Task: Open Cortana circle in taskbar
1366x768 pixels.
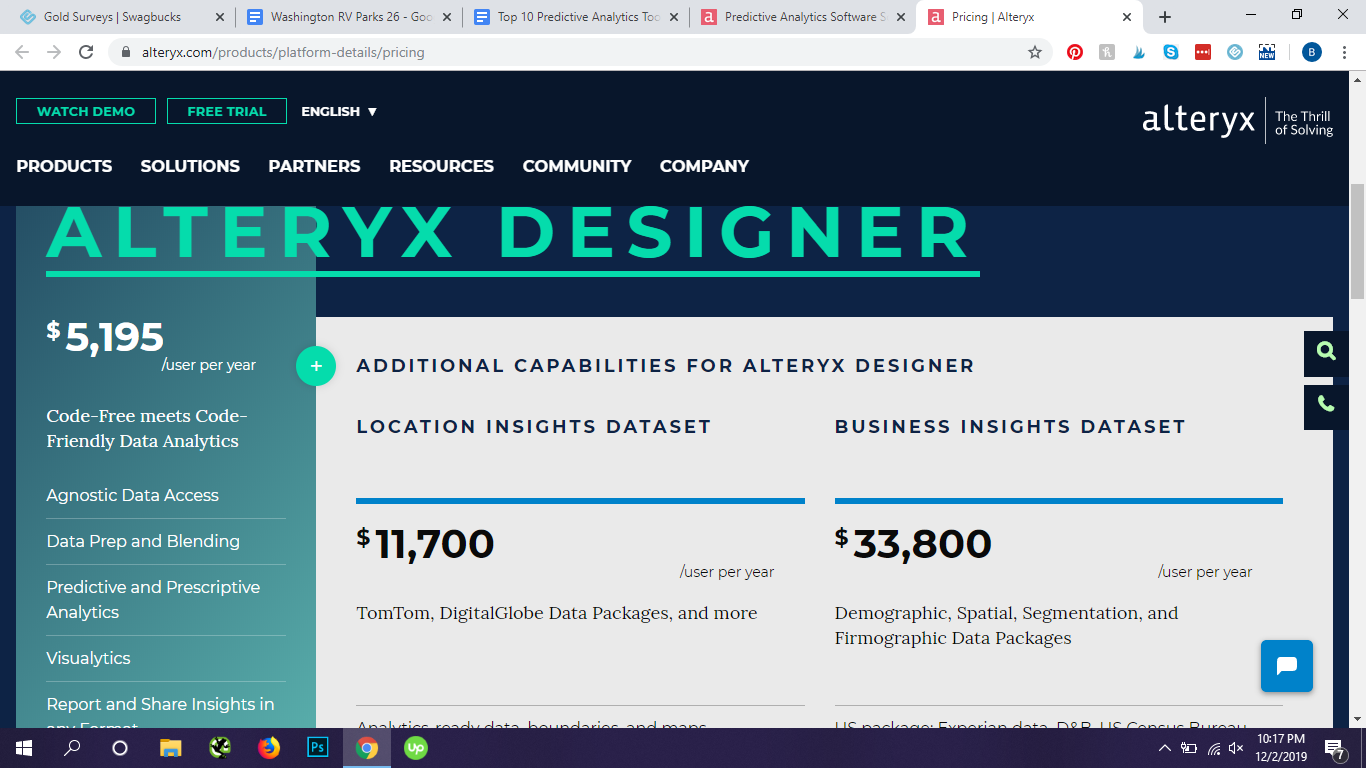Action: (x=120, y=748)
